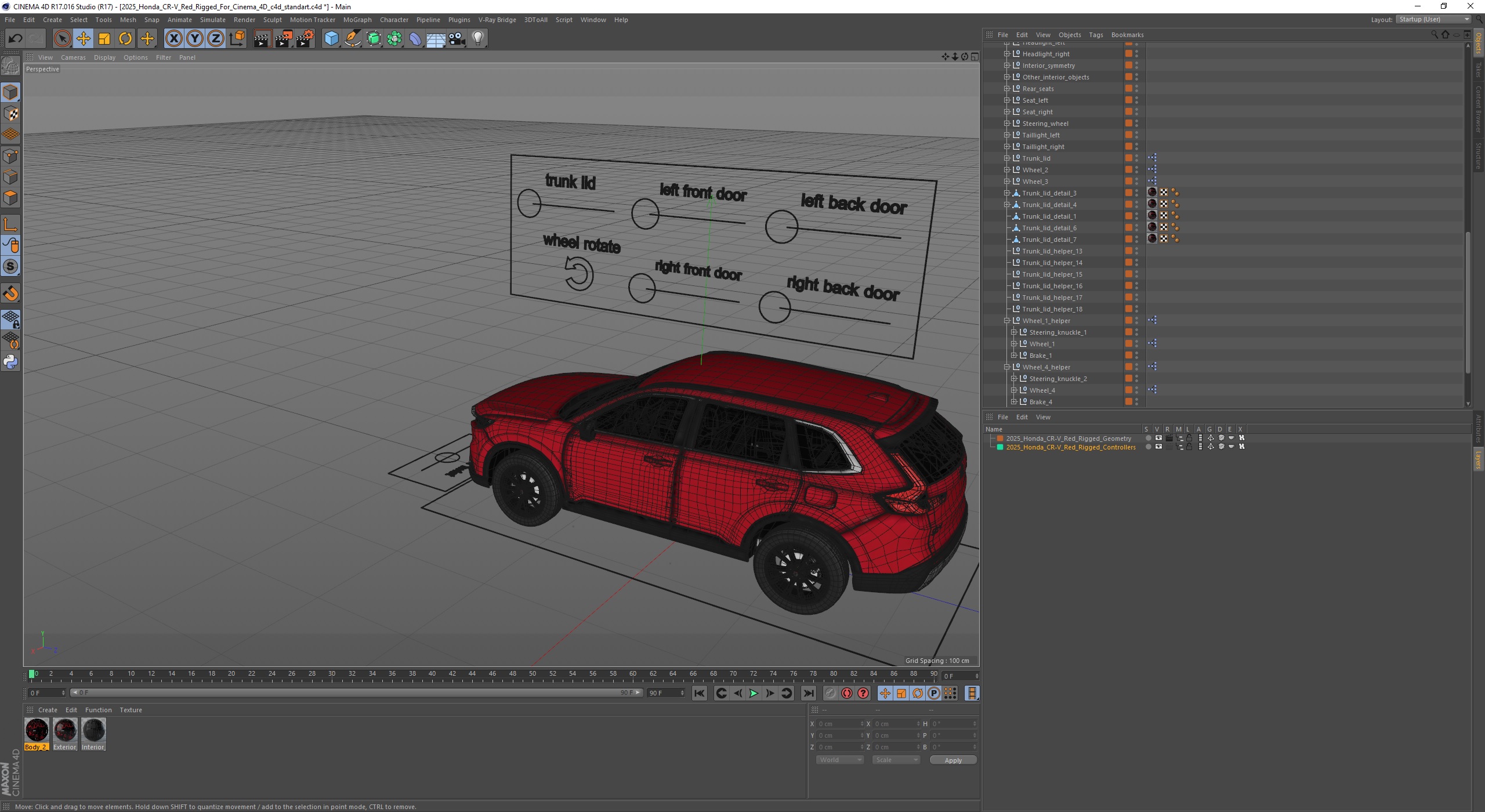Screen dimensions: 1485x812
Task: Click the Python icon in left sidebar
Action: [10, 362]
